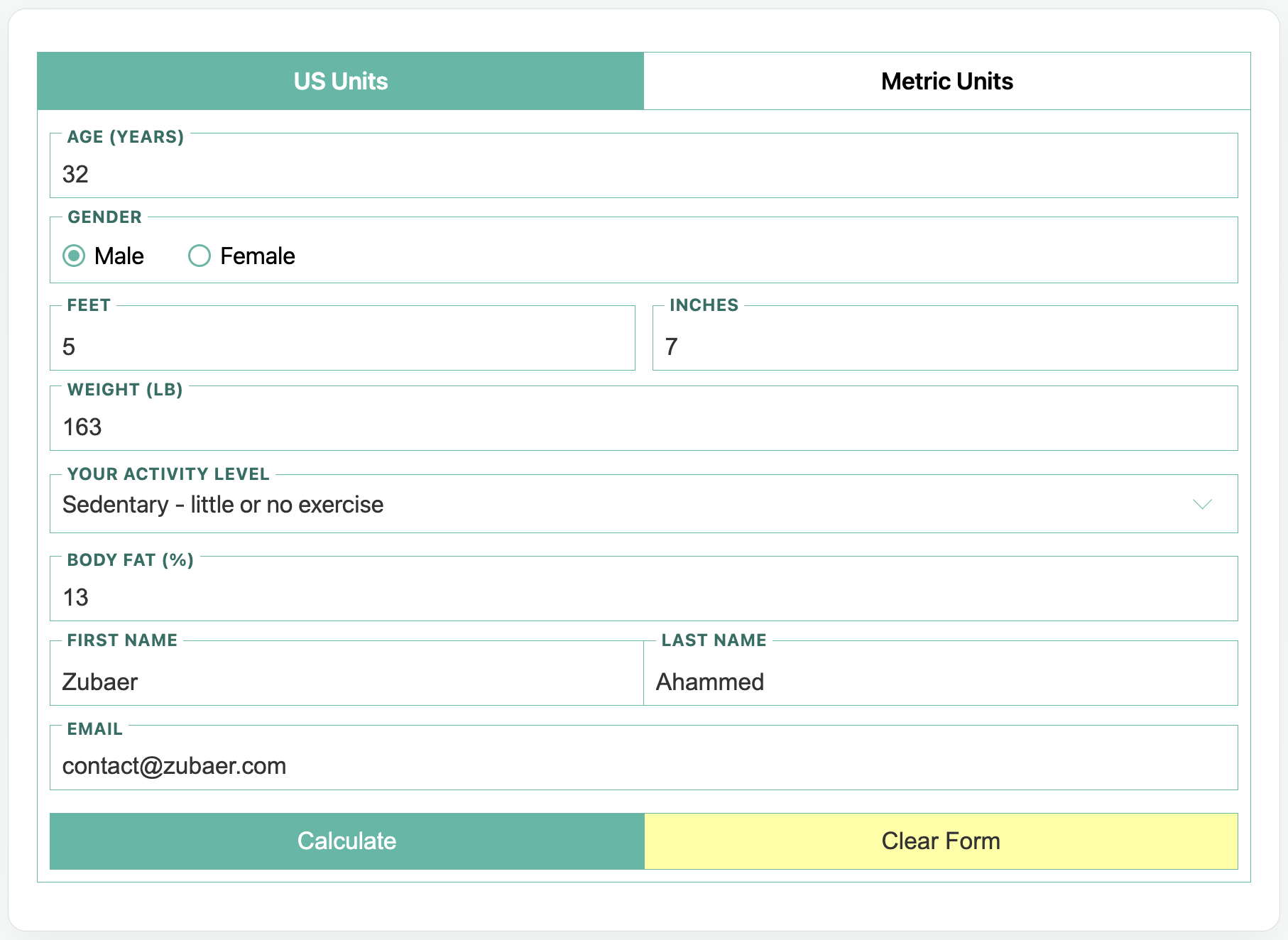Click the Age (years) input field
Screen dimensions: 1288x940
click(643, 166)
